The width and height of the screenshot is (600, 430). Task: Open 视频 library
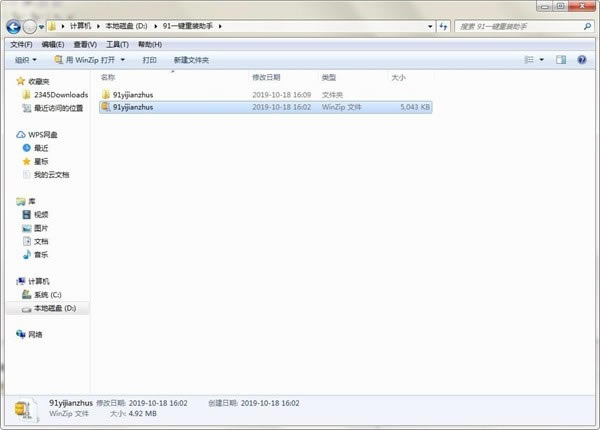41,215
